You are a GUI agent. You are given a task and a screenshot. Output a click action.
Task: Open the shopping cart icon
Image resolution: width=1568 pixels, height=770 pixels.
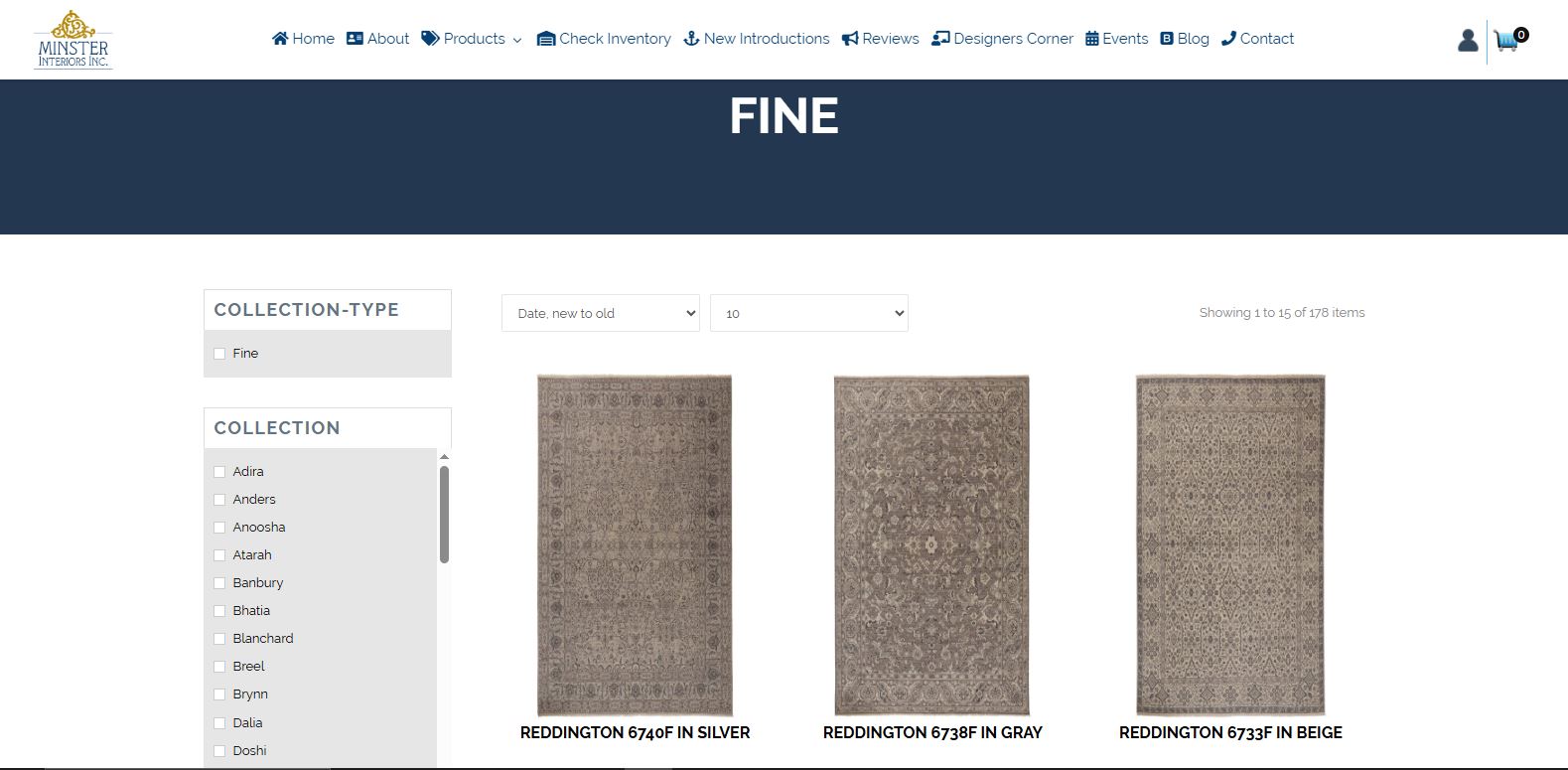[x=1505, y=42]
